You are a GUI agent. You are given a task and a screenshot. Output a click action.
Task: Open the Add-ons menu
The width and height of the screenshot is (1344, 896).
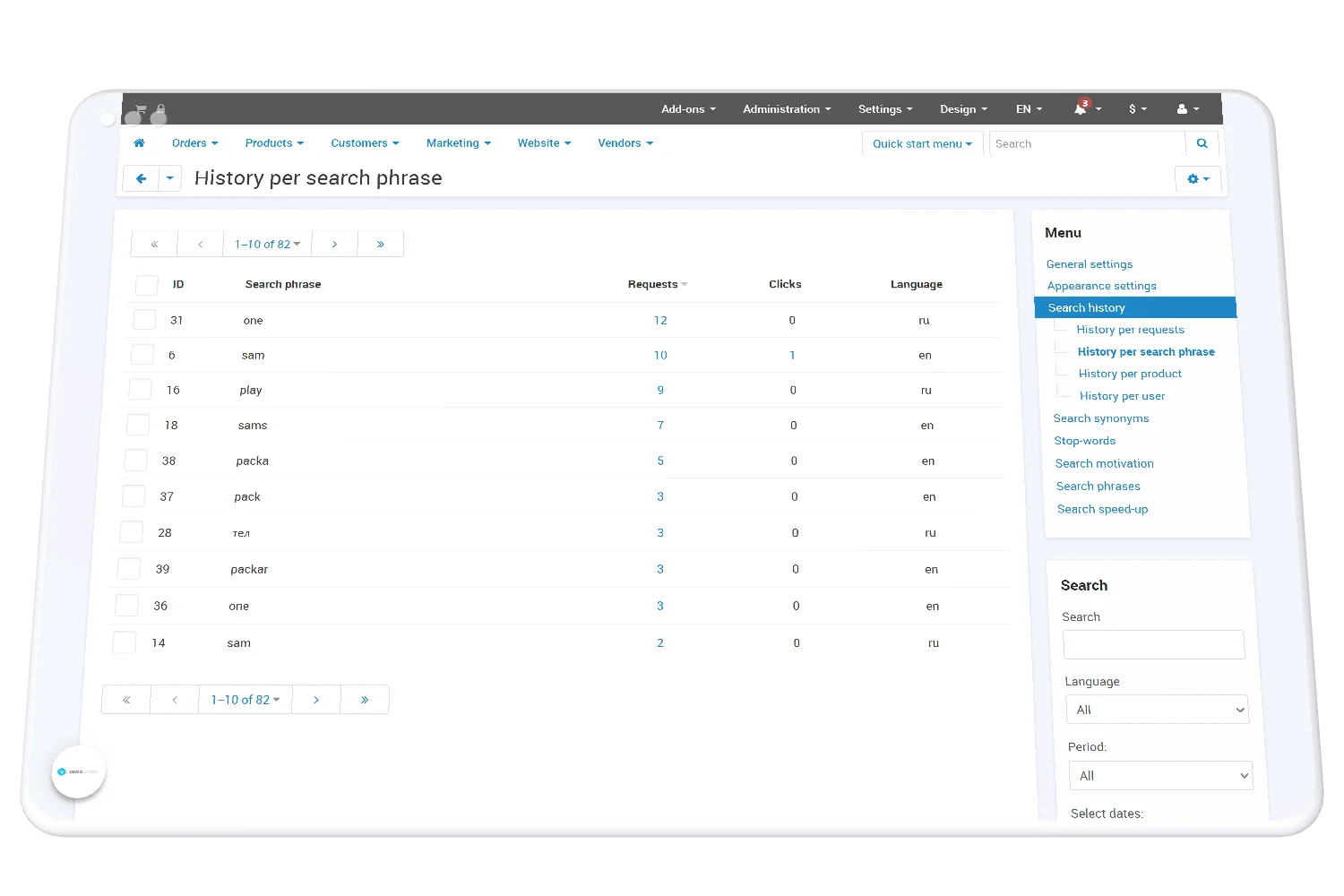pos(687,109)
